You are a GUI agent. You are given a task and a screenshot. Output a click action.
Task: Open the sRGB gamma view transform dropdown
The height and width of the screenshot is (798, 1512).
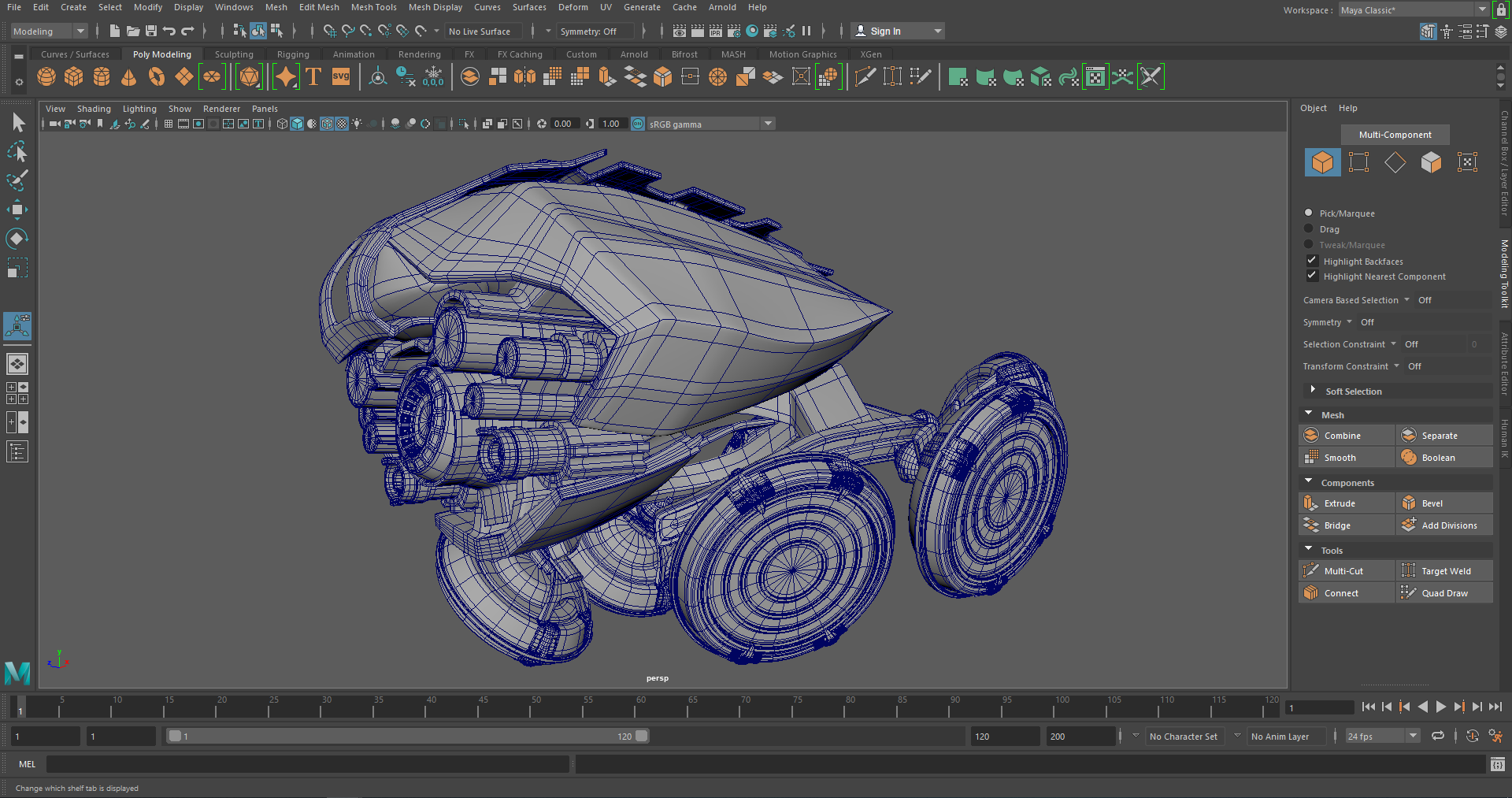767,124
